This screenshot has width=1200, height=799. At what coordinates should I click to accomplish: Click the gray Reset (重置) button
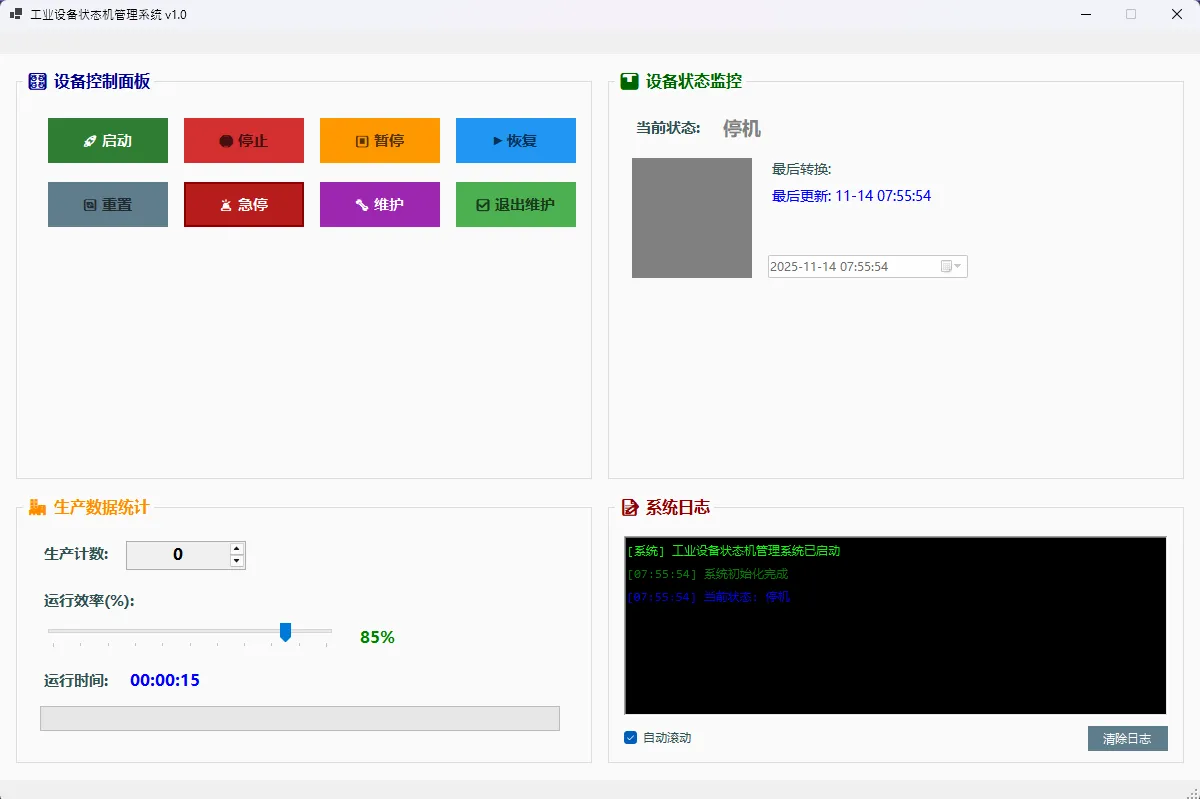point(108,205)
